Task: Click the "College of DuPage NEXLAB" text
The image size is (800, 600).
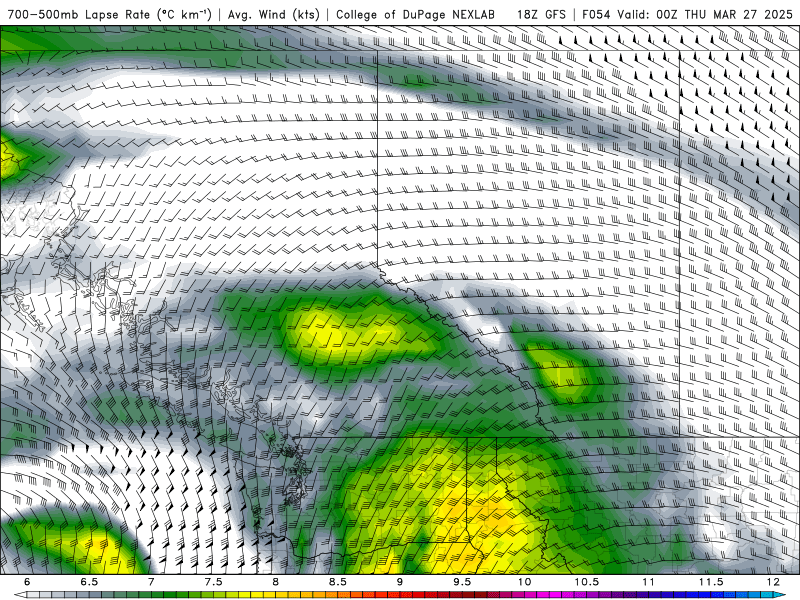Action: (415, 14)
